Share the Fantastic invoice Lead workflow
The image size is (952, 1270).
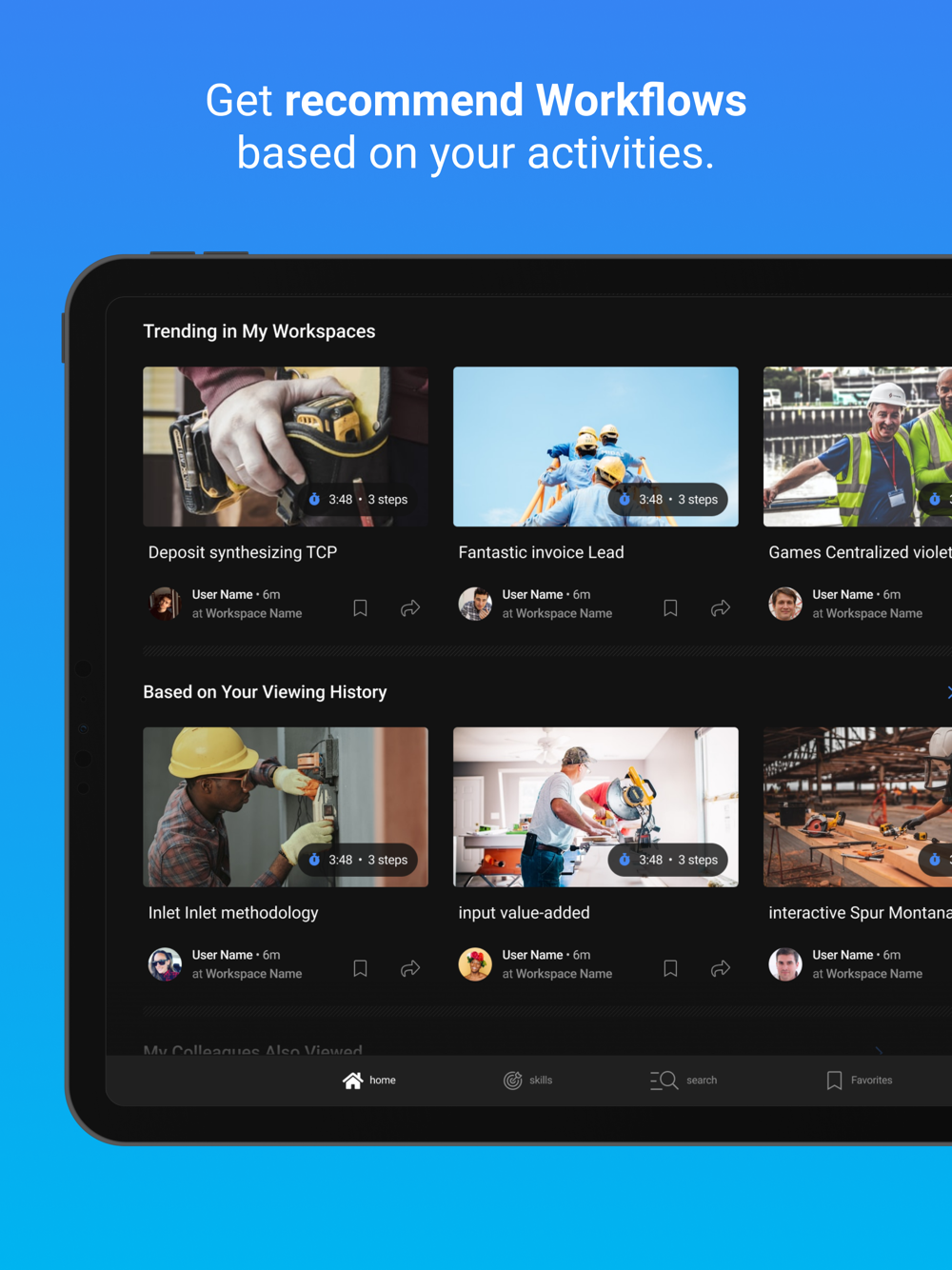coord(721,607)
